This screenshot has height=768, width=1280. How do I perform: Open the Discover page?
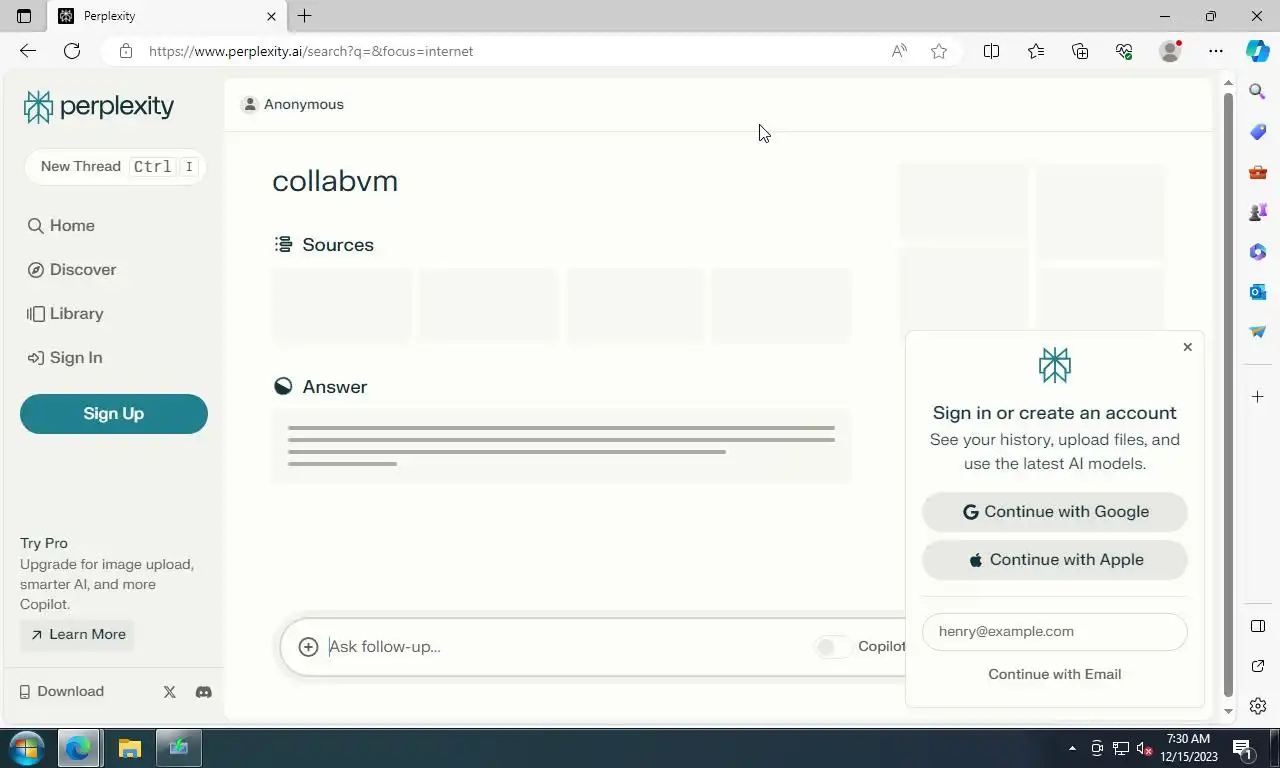71,270
